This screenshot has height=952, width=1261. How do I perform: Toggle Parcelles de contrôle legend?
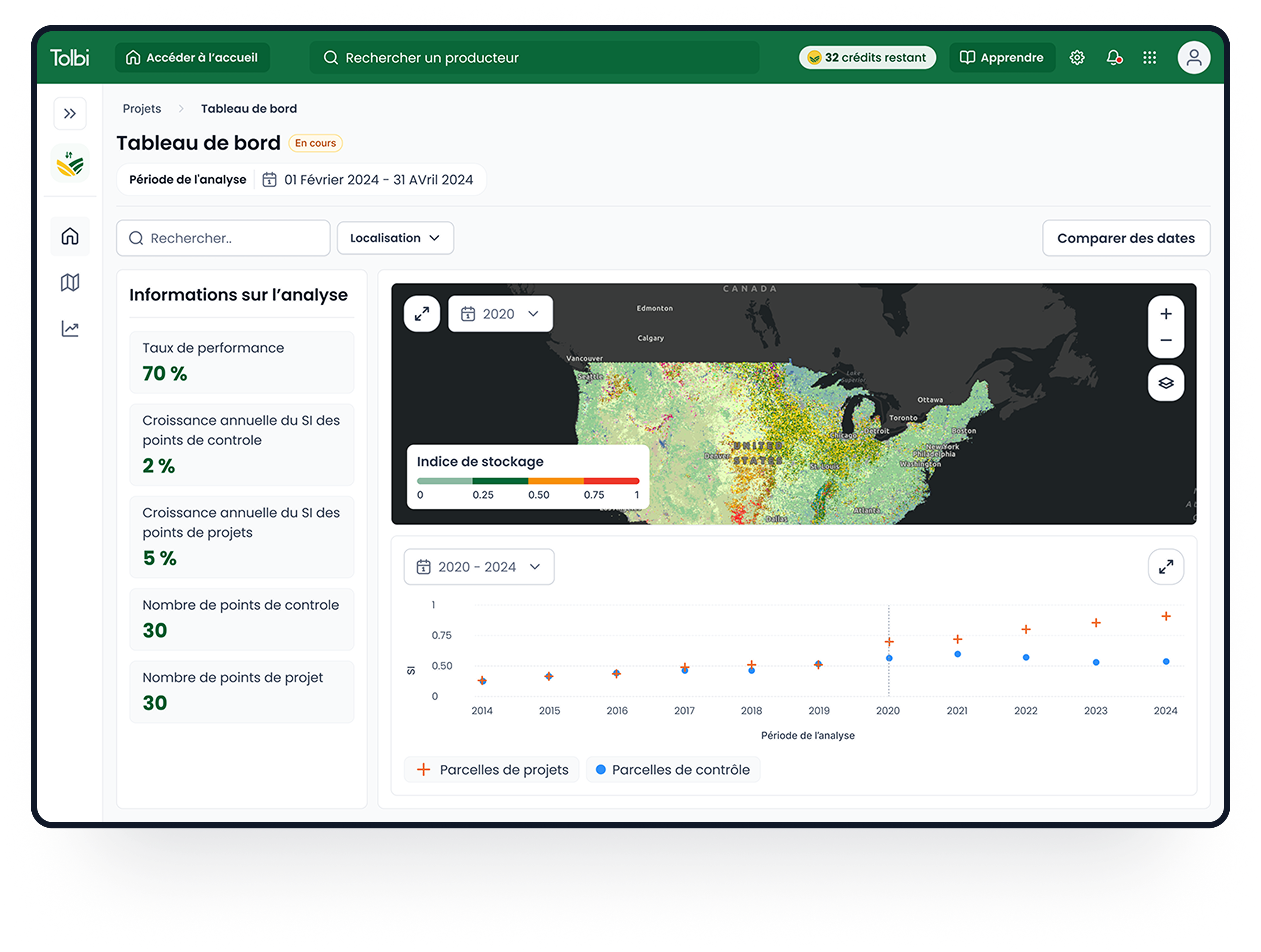[673, 770]
